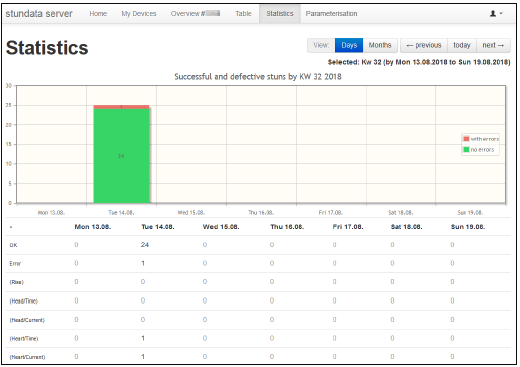Click the Tuesday value 1 in (Heart/Time) row
Image resolution: width=520 pixels, height=367 pixels.
tap(143, 338)
